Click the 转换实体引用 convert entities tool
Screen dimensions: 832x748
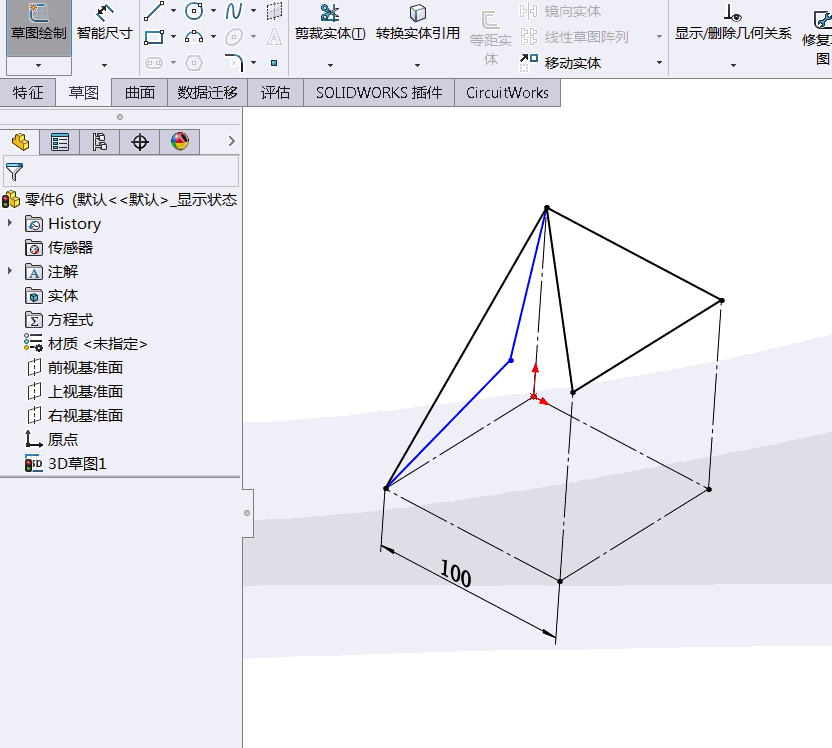tap(418, 24)
